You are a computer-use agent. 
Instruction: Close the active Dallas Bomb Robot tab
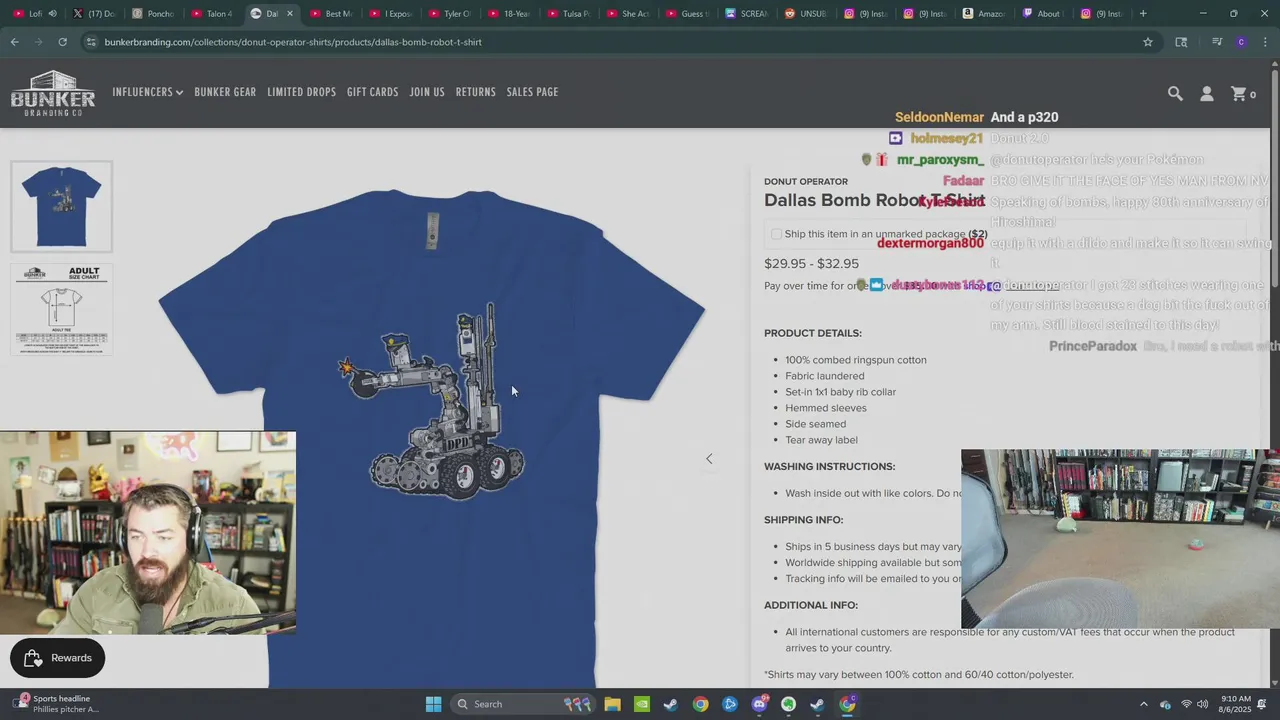(x=290, y=14)
